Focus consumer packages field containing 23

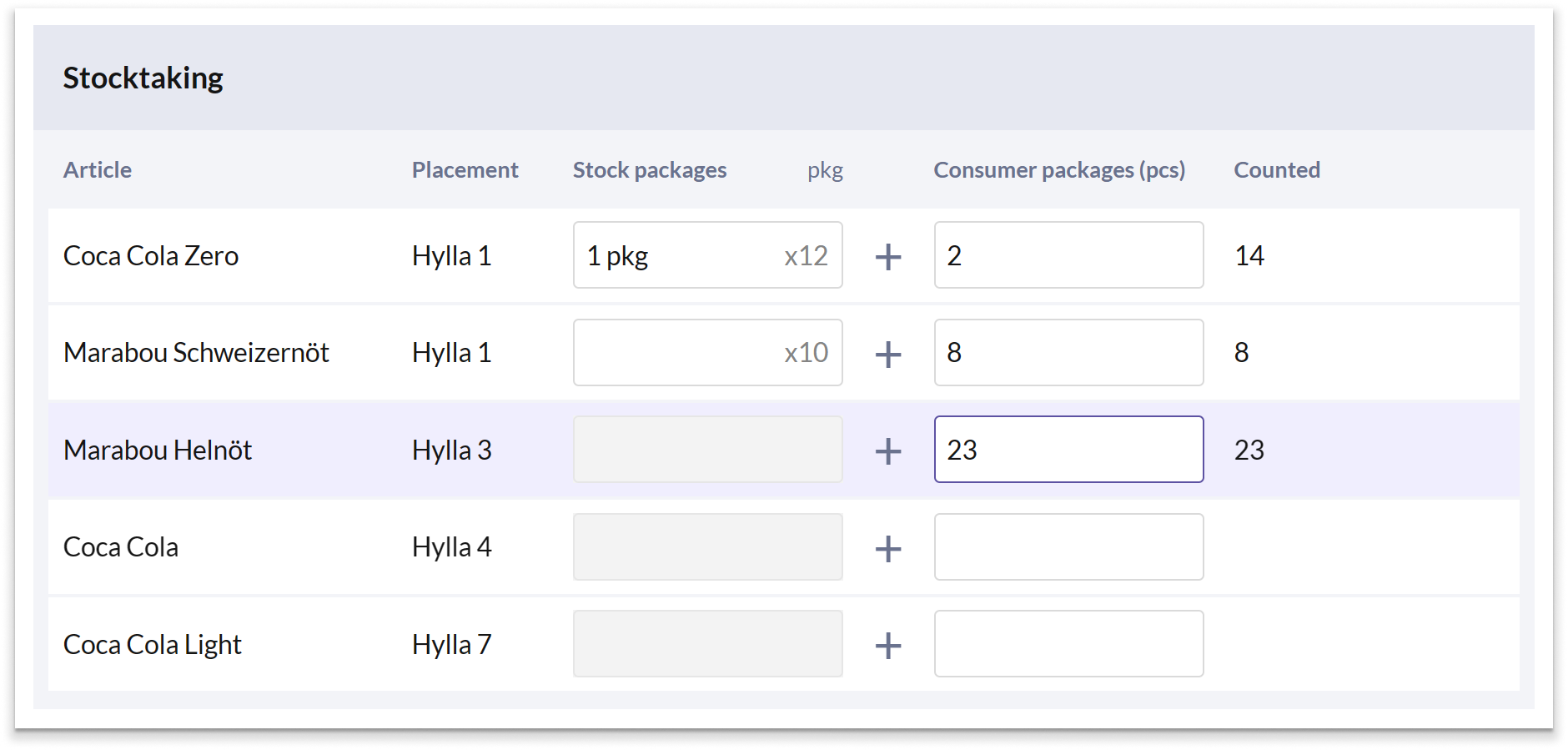(1068, 450)
